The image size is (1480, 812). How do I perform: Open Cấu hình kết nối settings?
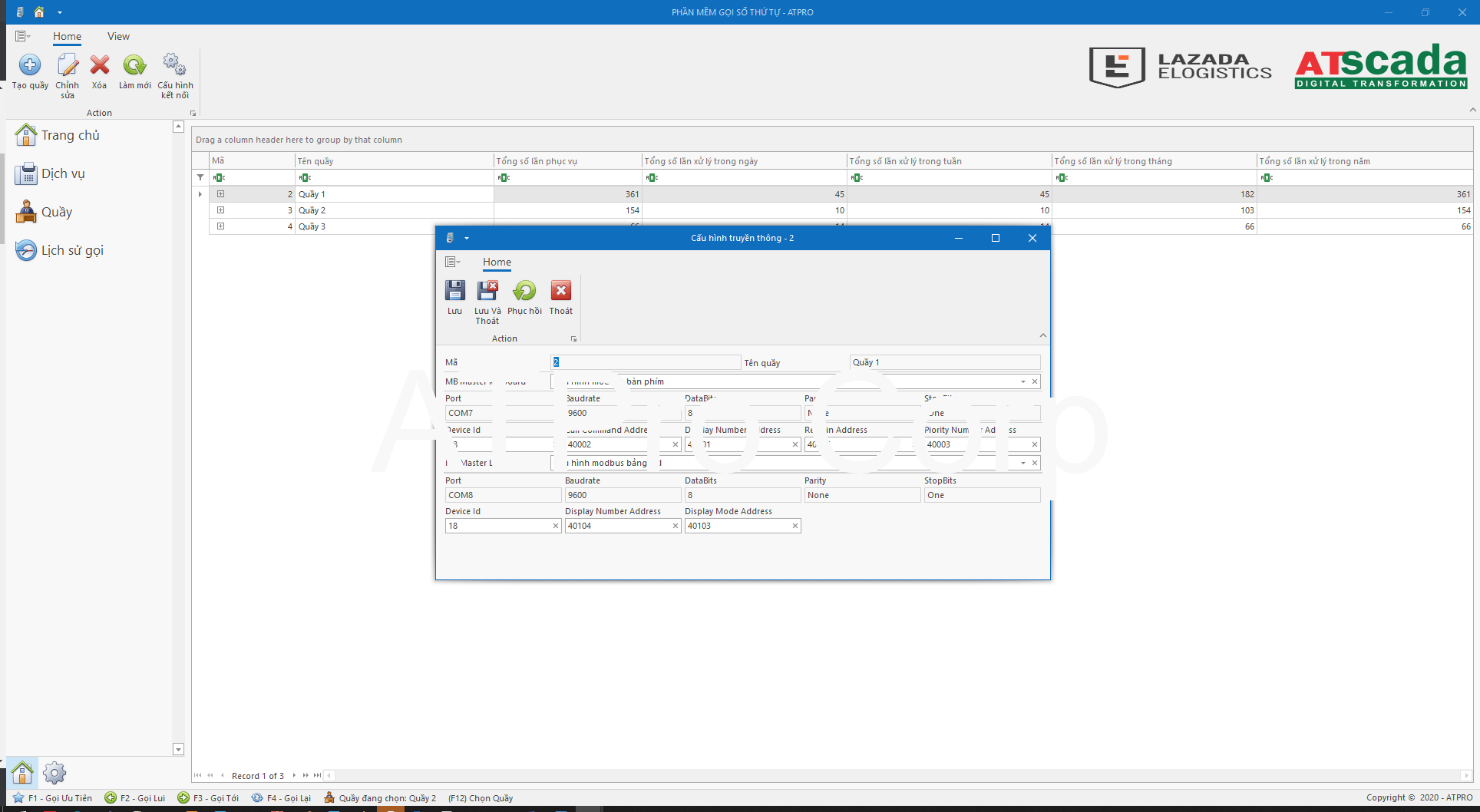click(x=175, y=65)
